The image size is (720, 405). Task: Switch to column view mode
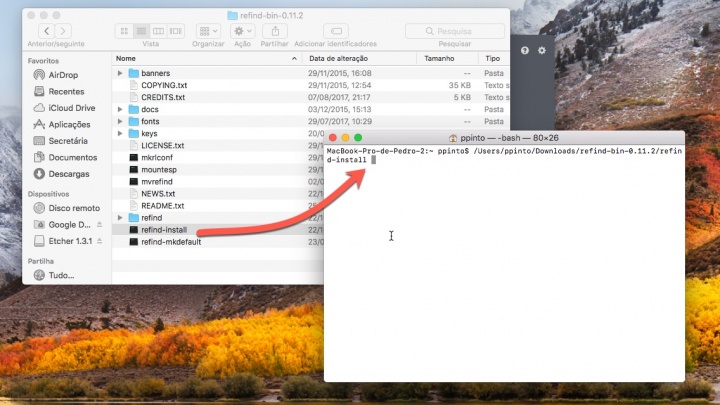[159, 31]
